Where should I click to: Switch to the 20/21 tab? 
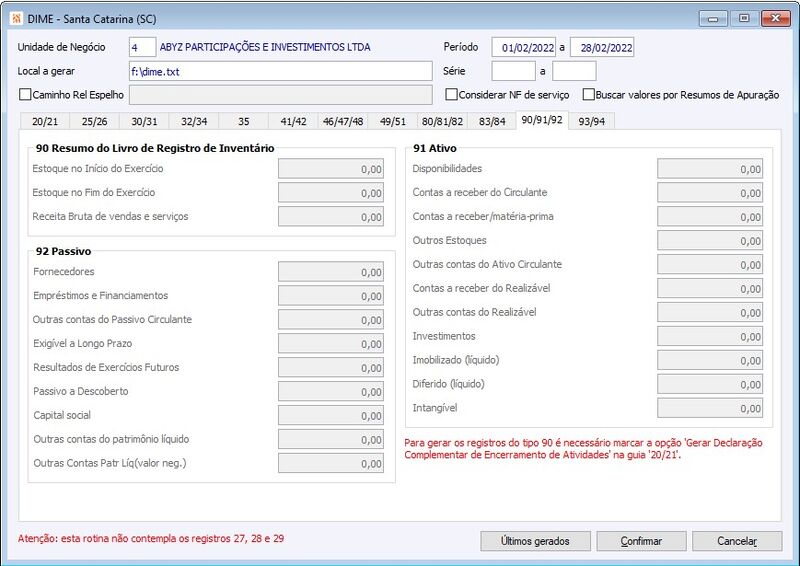pos(45,121)
